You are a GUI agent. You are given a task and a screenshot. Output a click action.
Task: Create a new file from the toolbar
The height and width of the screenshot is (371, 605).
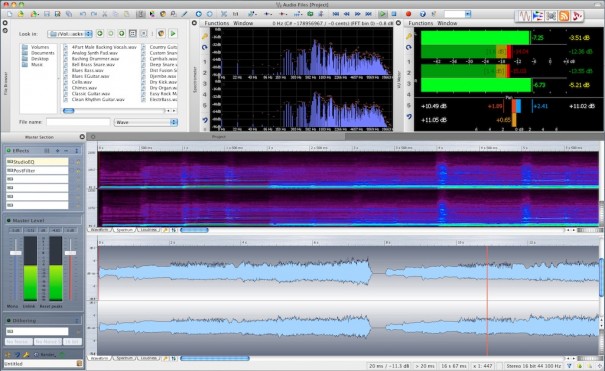click(x=9, y=14)
